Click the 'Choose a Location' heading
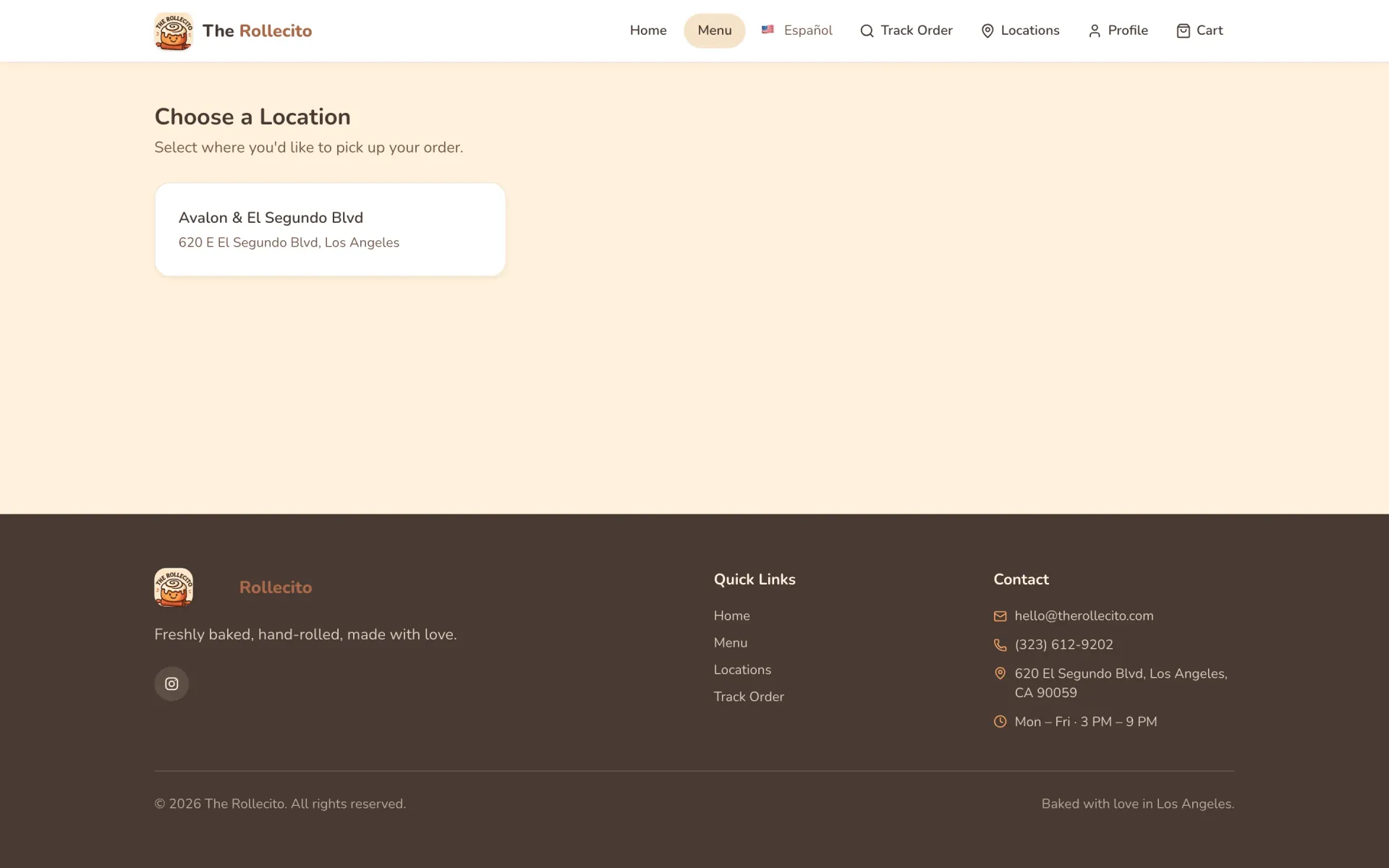 click(x=252, y=116)
